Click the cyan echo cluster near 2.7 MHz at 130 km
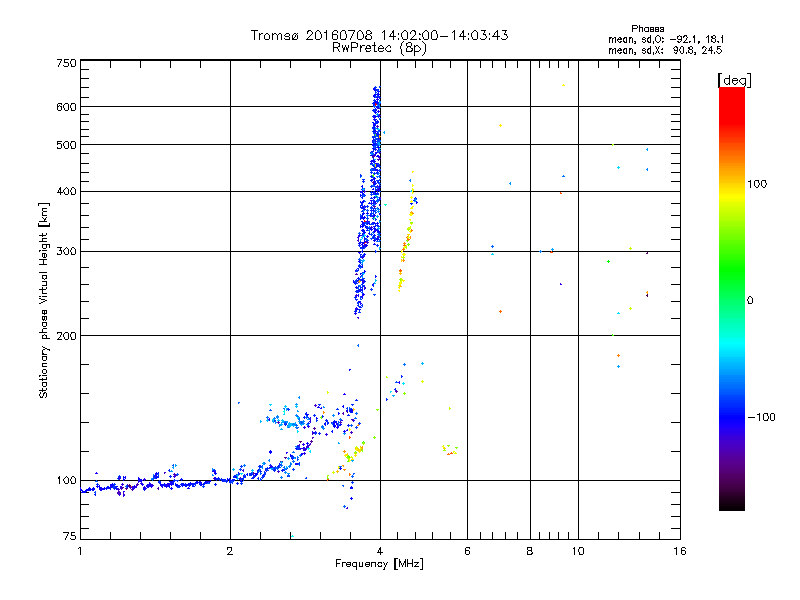Image resolution: width=800 pixels, height=600 pixels. pyautogui.click(x=288, y=422)
